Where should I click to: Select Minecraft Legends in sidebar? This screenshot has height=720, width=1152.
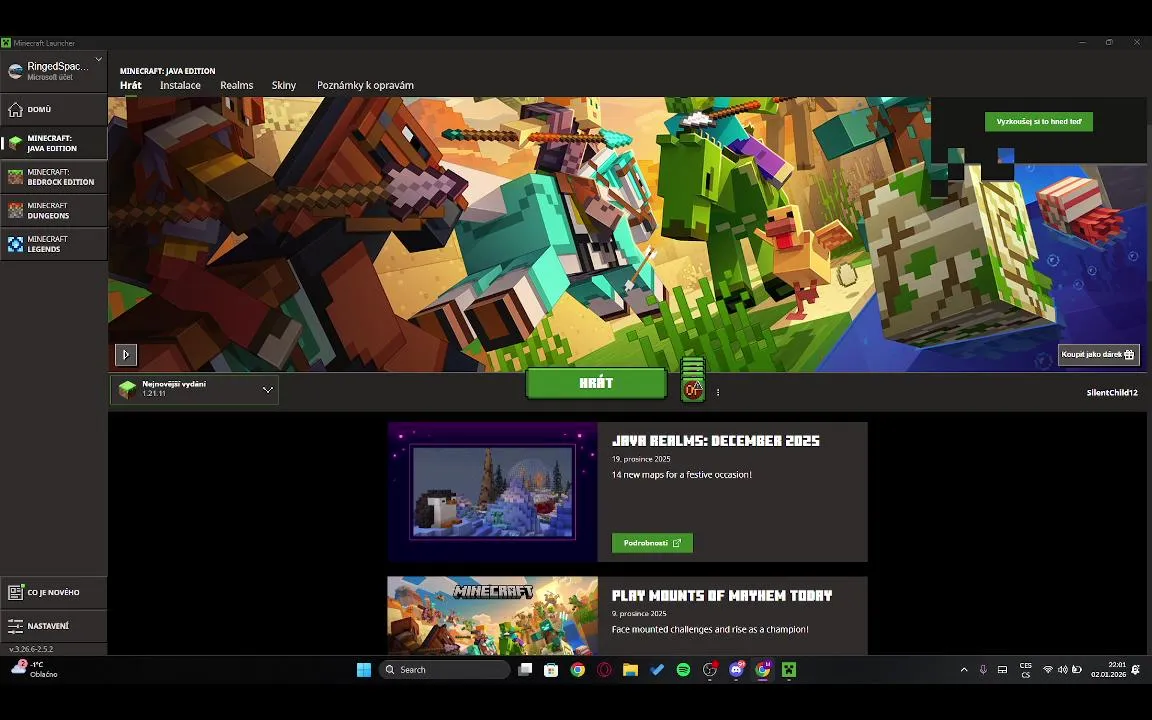[54, 244]
